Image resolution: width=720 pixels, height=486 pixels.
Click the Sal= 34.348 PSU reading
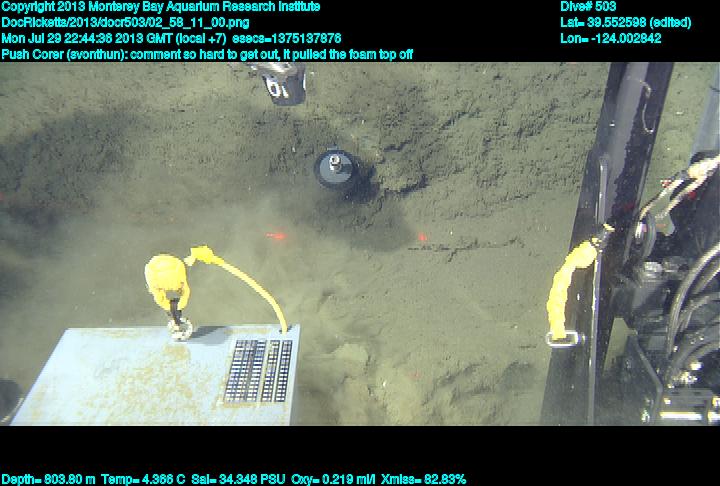pyautogui.click(x=238, y=480)
